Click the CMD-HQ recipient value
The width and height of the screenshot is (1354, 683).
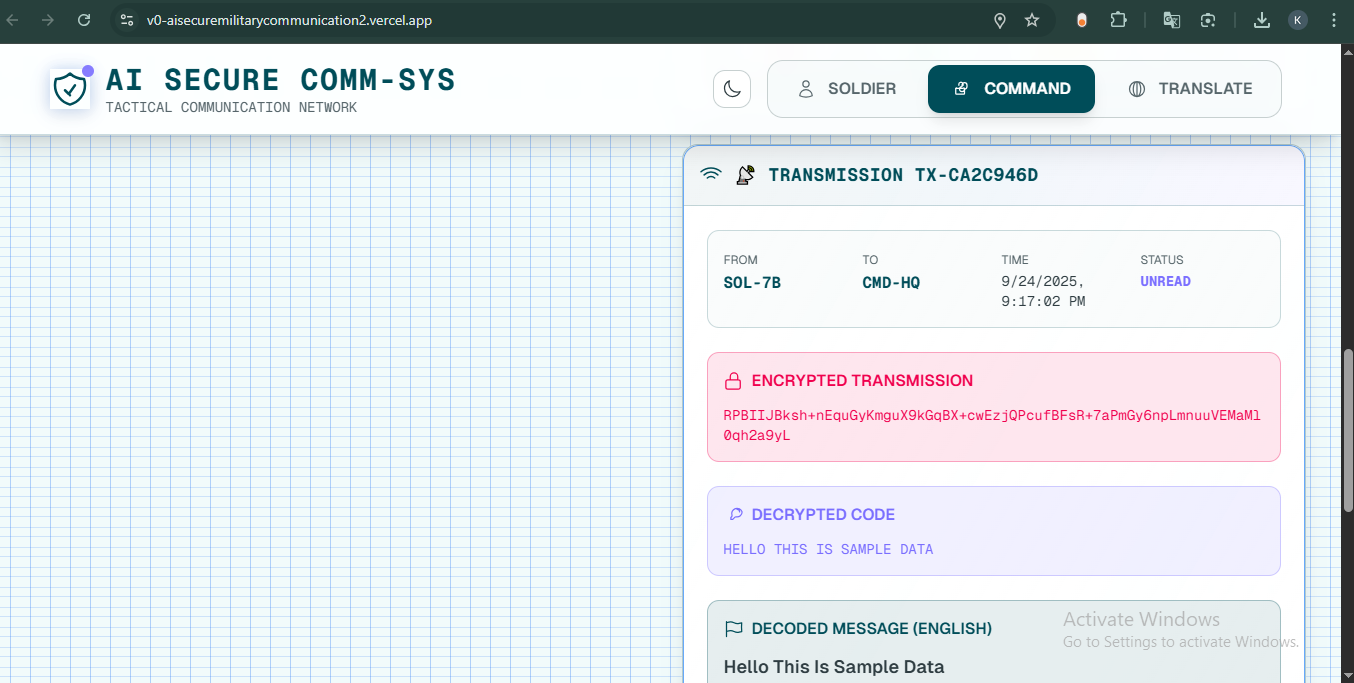pyautogui.click(x=891, y=283)
